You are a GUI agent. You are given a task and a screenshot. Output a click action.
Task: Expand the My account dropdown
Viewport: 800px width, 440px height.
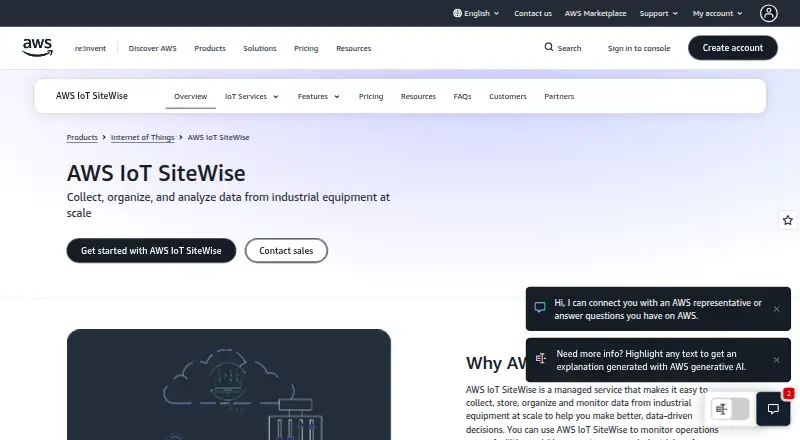coord(717,13)
